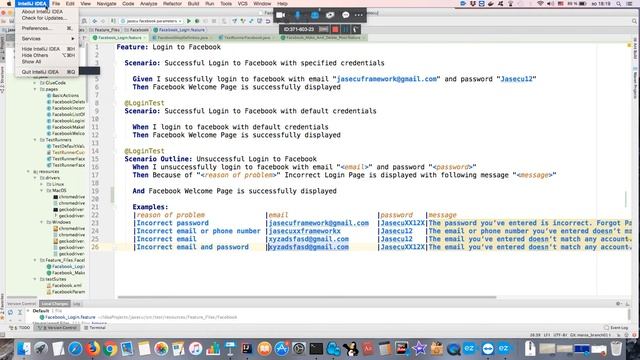Open Finder from the dock

(24, 349)
